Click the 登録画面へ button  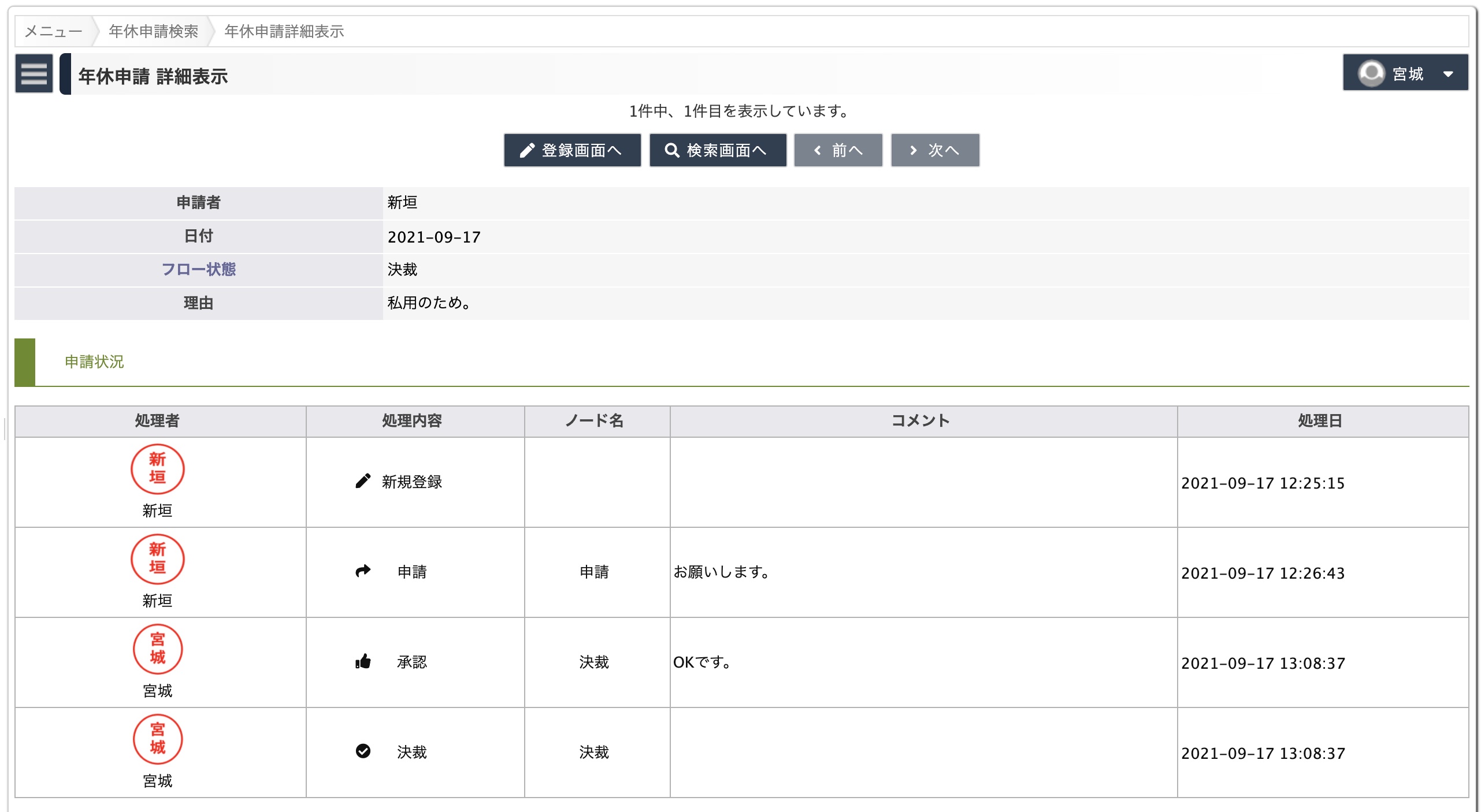572,150
